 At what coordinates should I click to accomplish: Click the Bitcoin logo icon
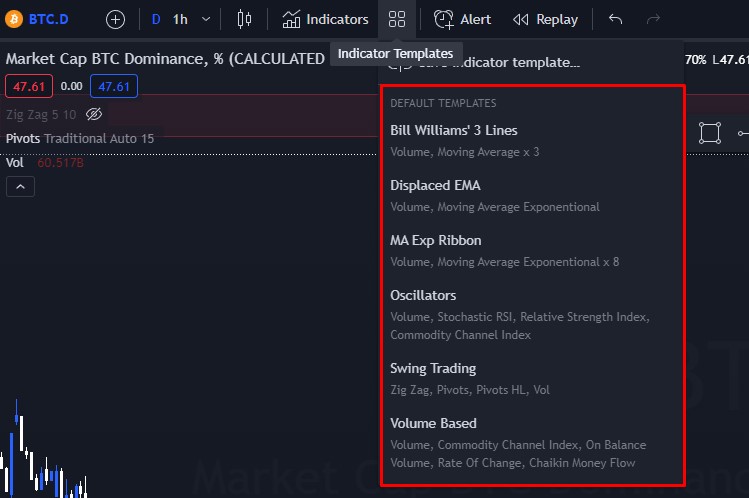14,19
